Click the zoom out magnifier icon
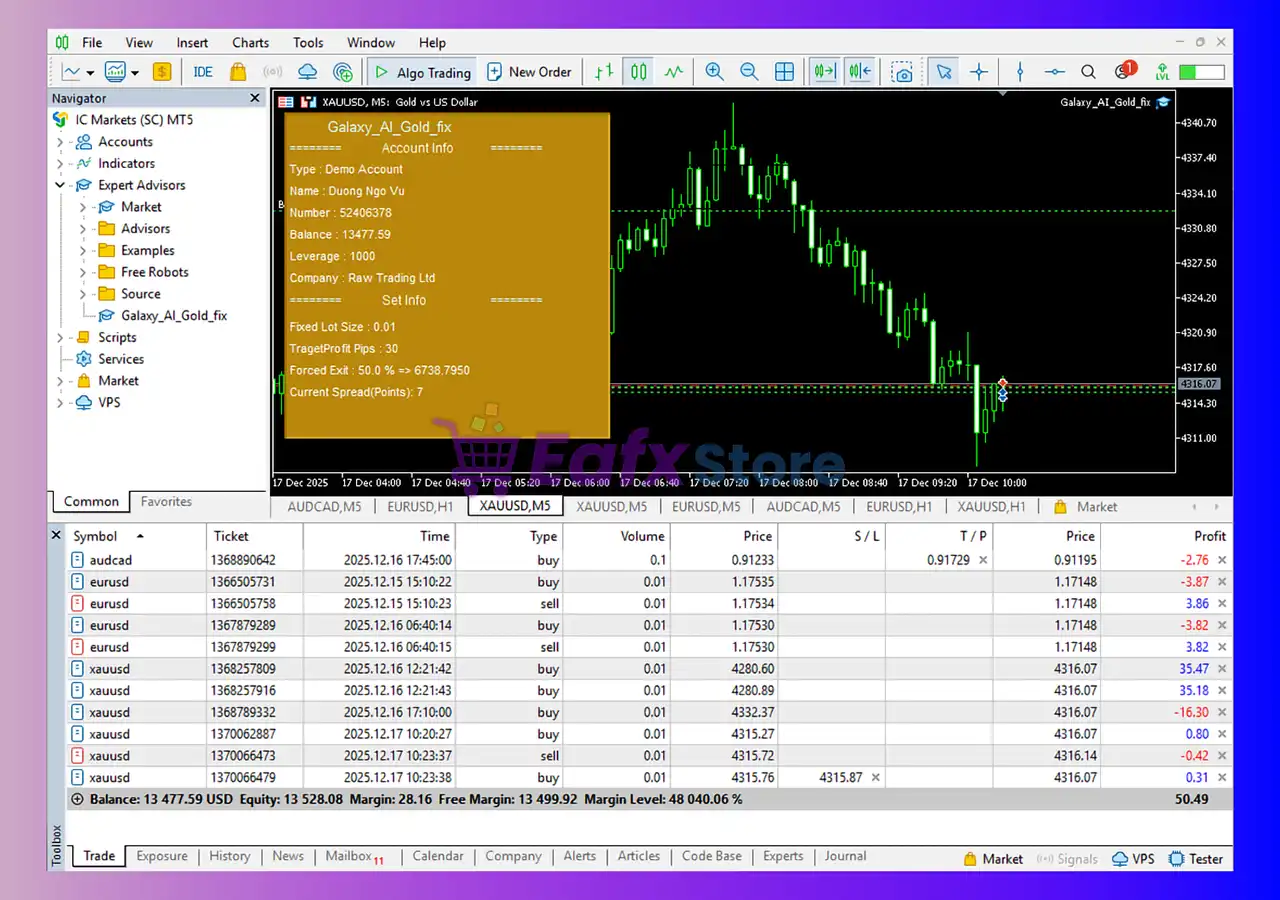Viewport: 1280px width, 900px height. [x=749, y=72]
